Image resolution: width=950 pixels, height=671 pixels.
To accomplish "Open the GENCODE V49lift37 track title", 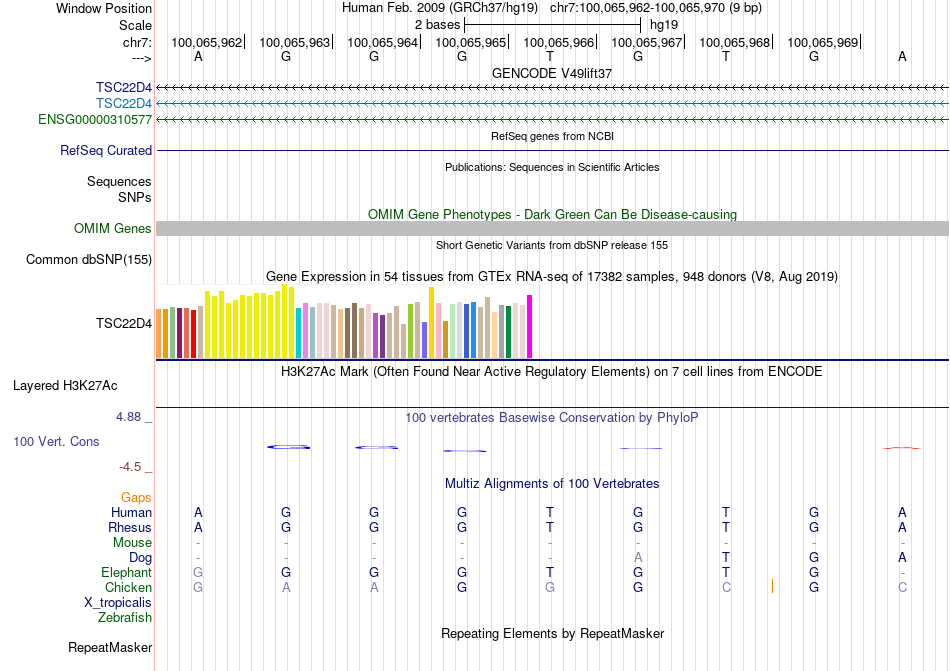I will pos(552,73).
